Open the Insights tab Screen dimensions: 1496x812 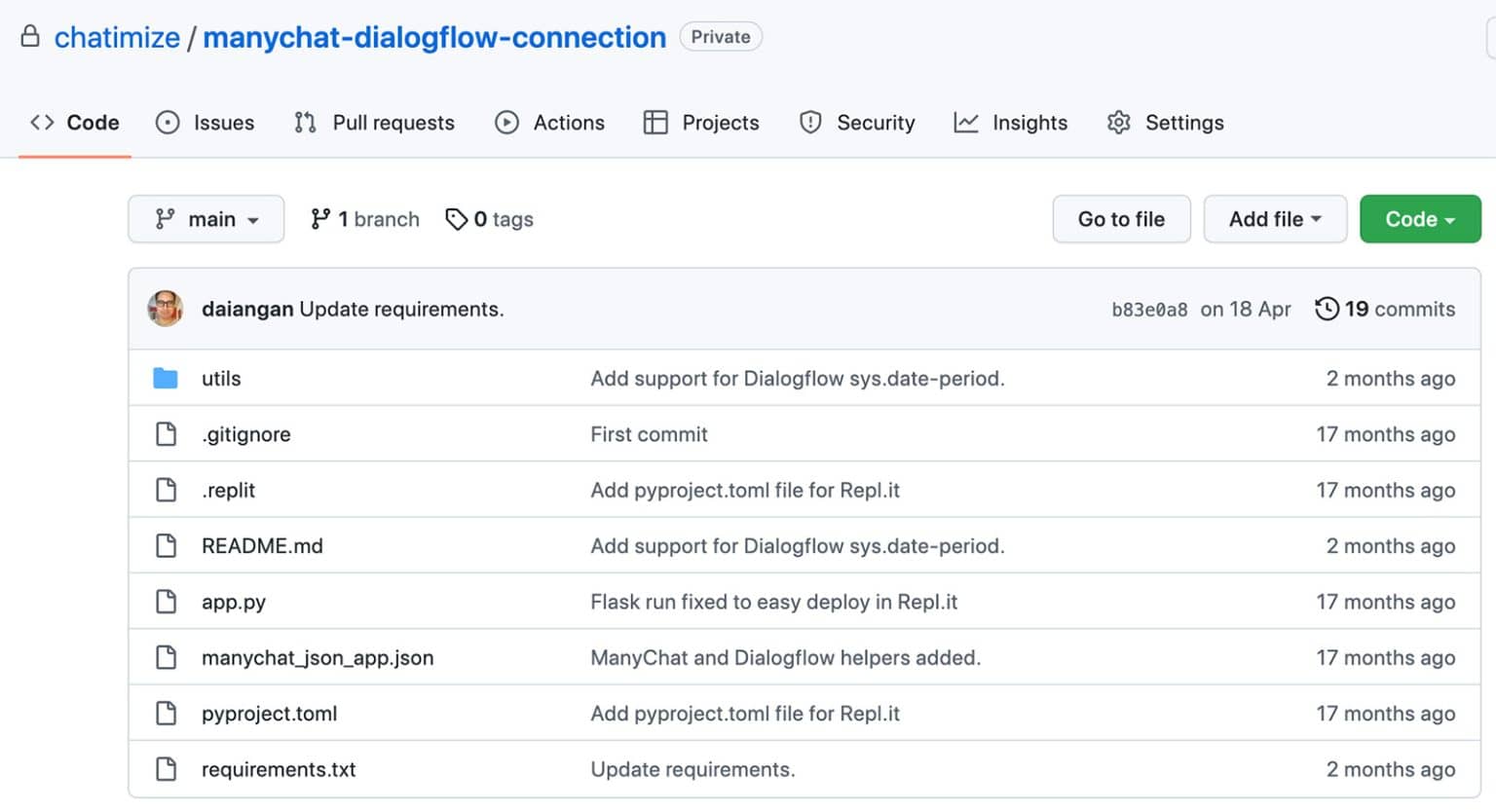point(1011,123)
